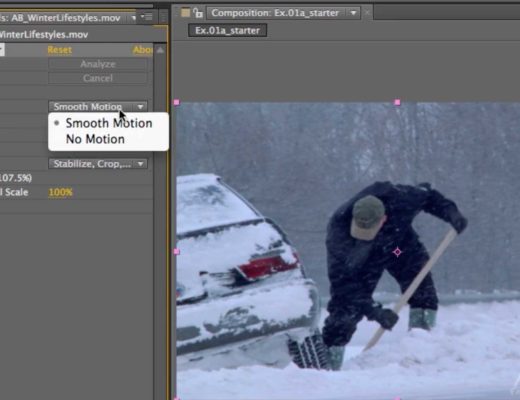Viewport: 520px width, 400px height.
Task: Click the composition panel color icon
Action: 185,13
